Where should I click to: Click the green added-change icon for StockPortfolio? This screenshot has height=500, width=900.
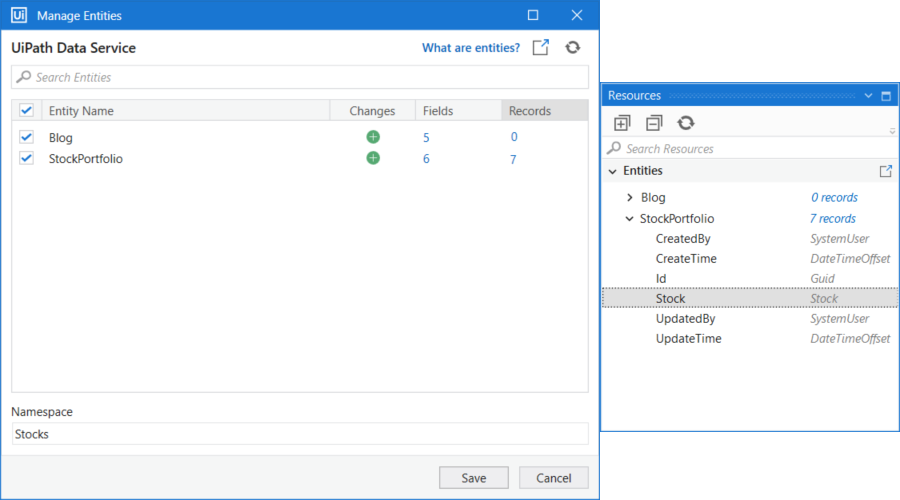tap(373, 158)
